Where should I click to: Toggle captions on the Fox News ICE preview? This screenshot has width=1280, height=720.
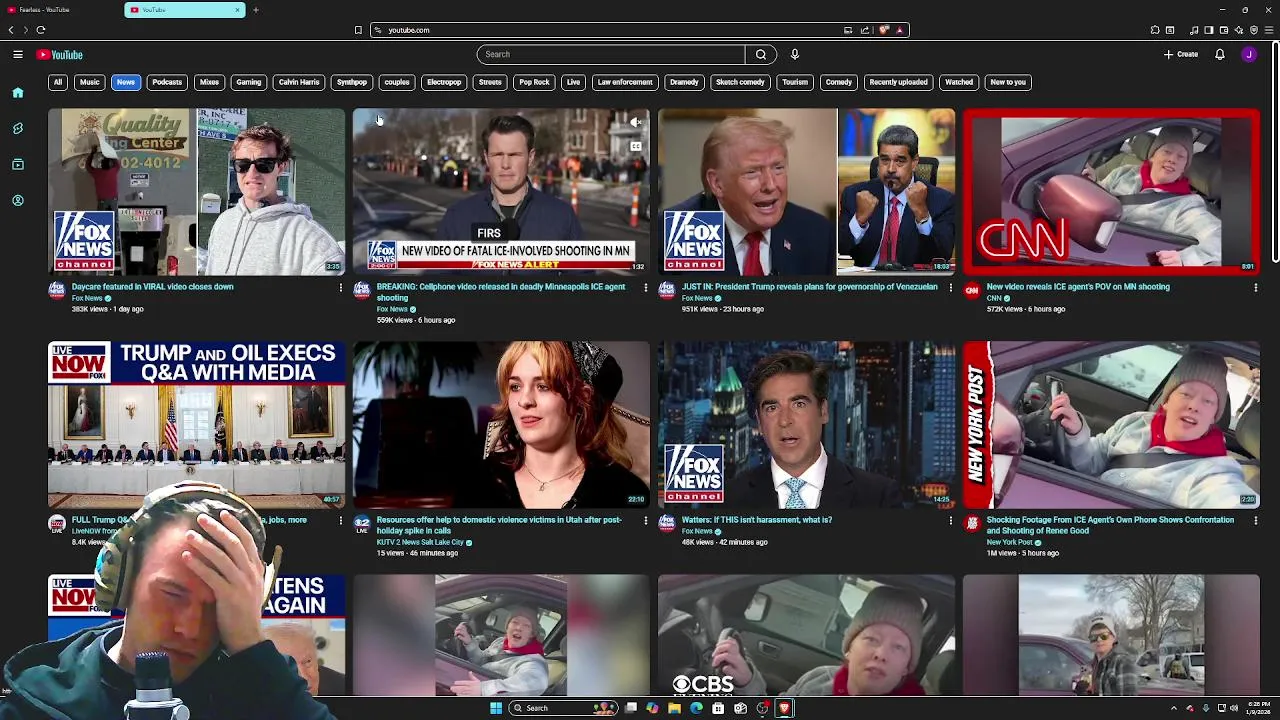point(636,147)
